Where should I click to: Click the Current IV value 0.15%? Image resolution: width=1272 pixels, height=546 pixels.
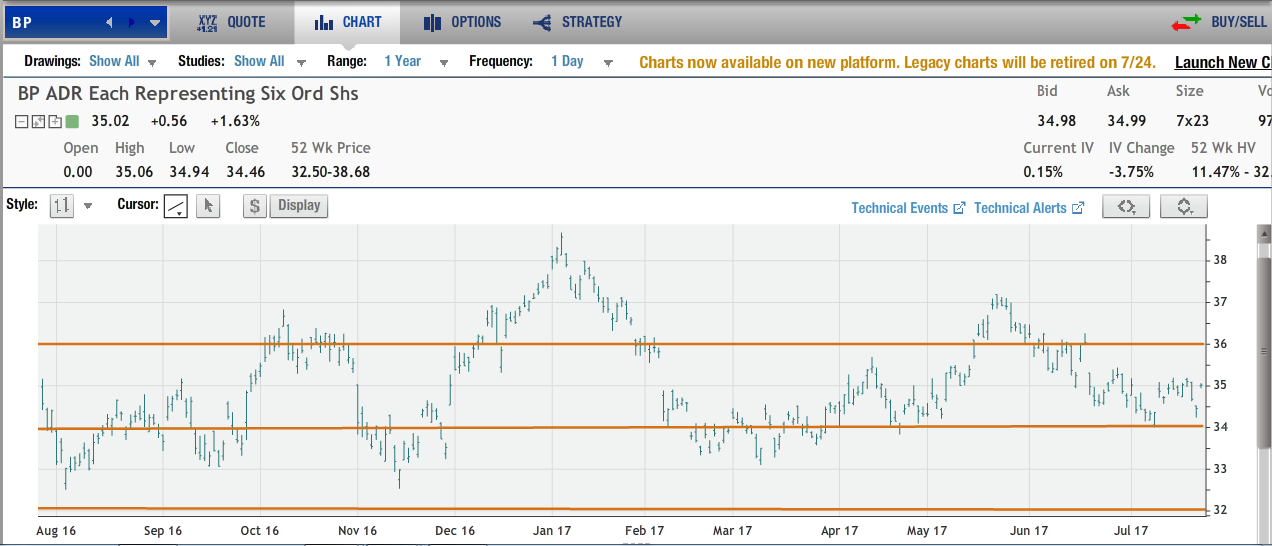(x=1043, y=172)
